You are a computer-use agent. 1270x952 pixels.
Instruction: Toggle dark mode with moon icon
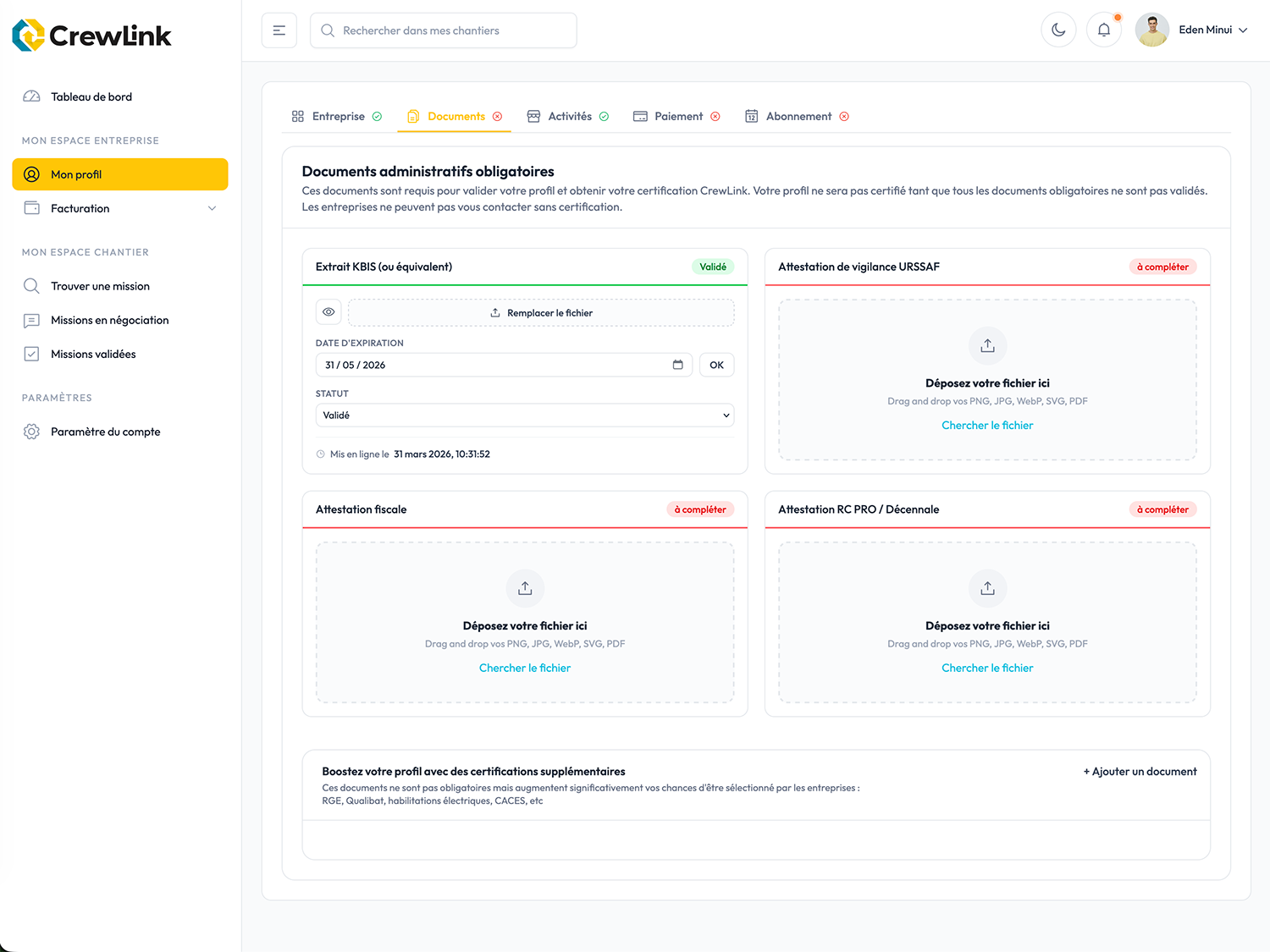[x=1058, y=30]
